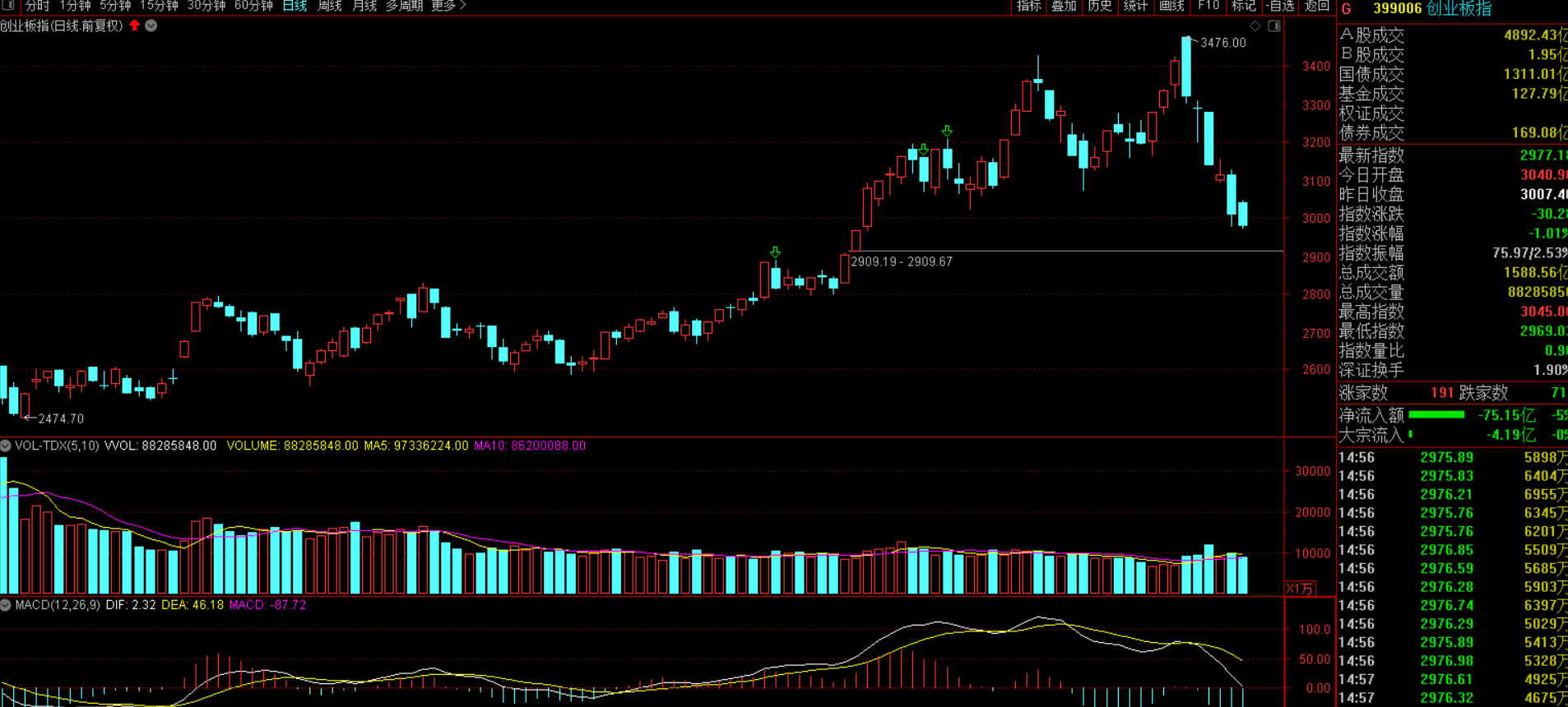This screenshot has width=1568, height=707.
Task: Click the 最高指数 row
Action: click(1453, 312)
